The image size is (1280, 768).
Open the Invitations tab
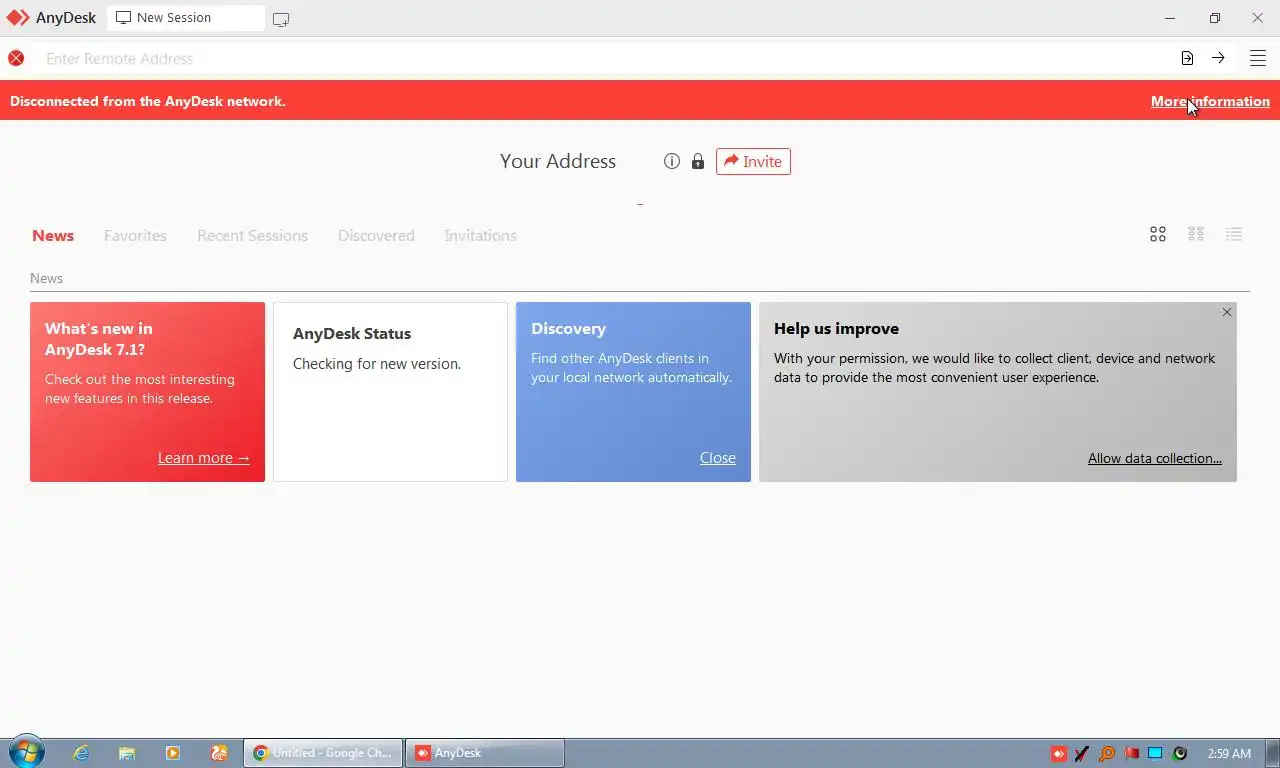(480, 236)
